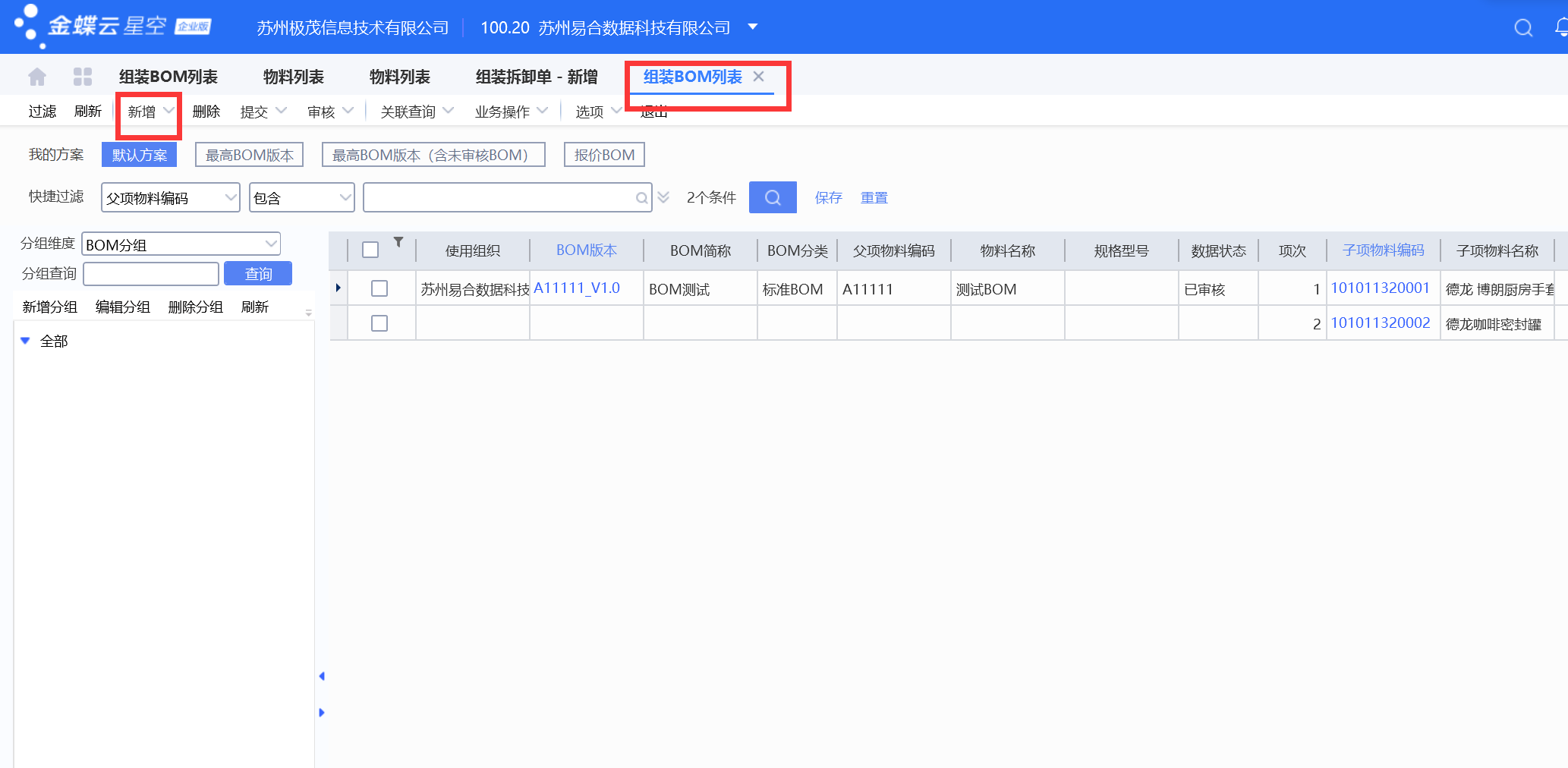Open the 提交 dropdown menu
The width and height of the screenshot is (1568, 768).
pos(263,112)
